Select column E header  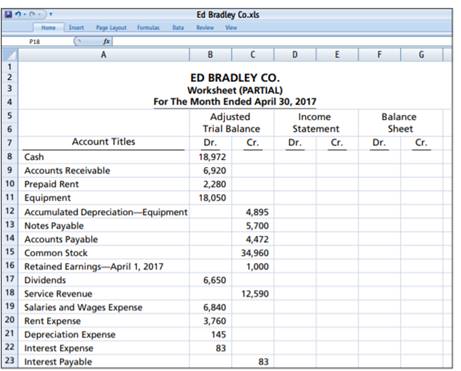click(337, 55)
